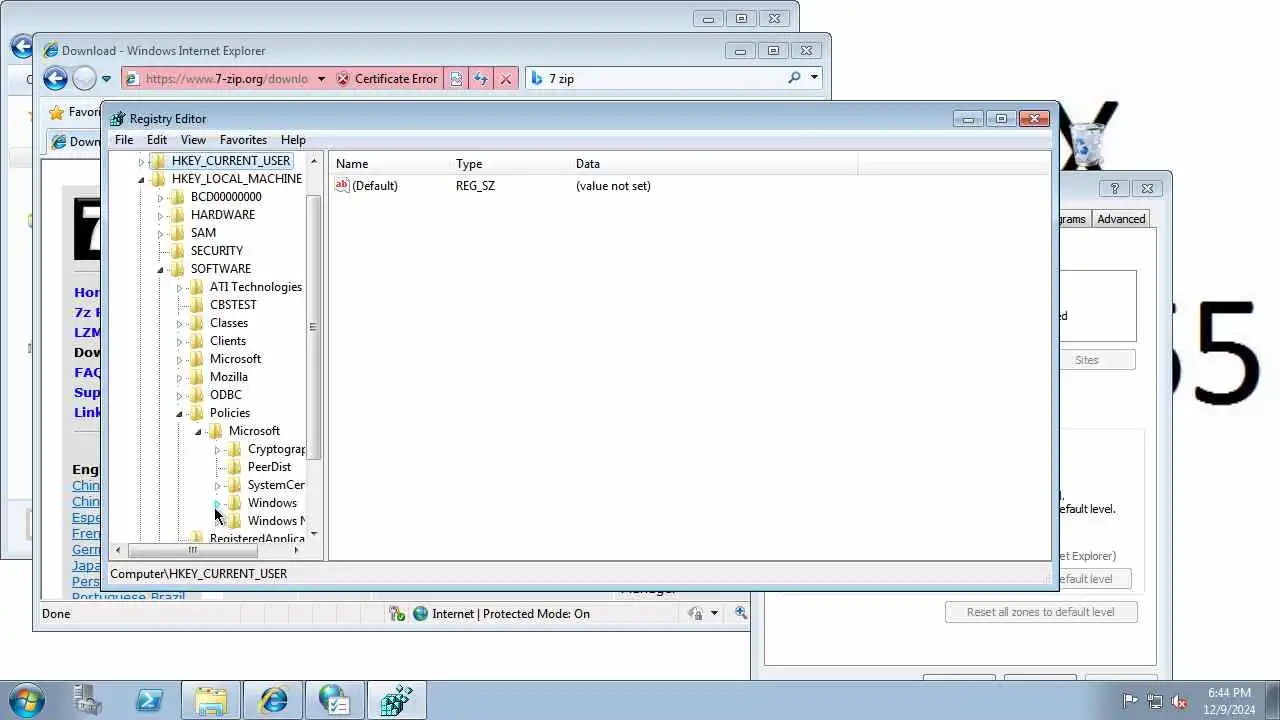Image resolution: width=1280 pixels, height=720 pixels.
Task: Click the Type column header
Action: pos(510,164)
